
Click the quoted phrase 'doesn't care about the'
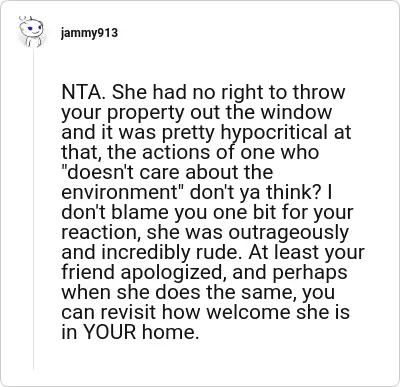(167, 172)
